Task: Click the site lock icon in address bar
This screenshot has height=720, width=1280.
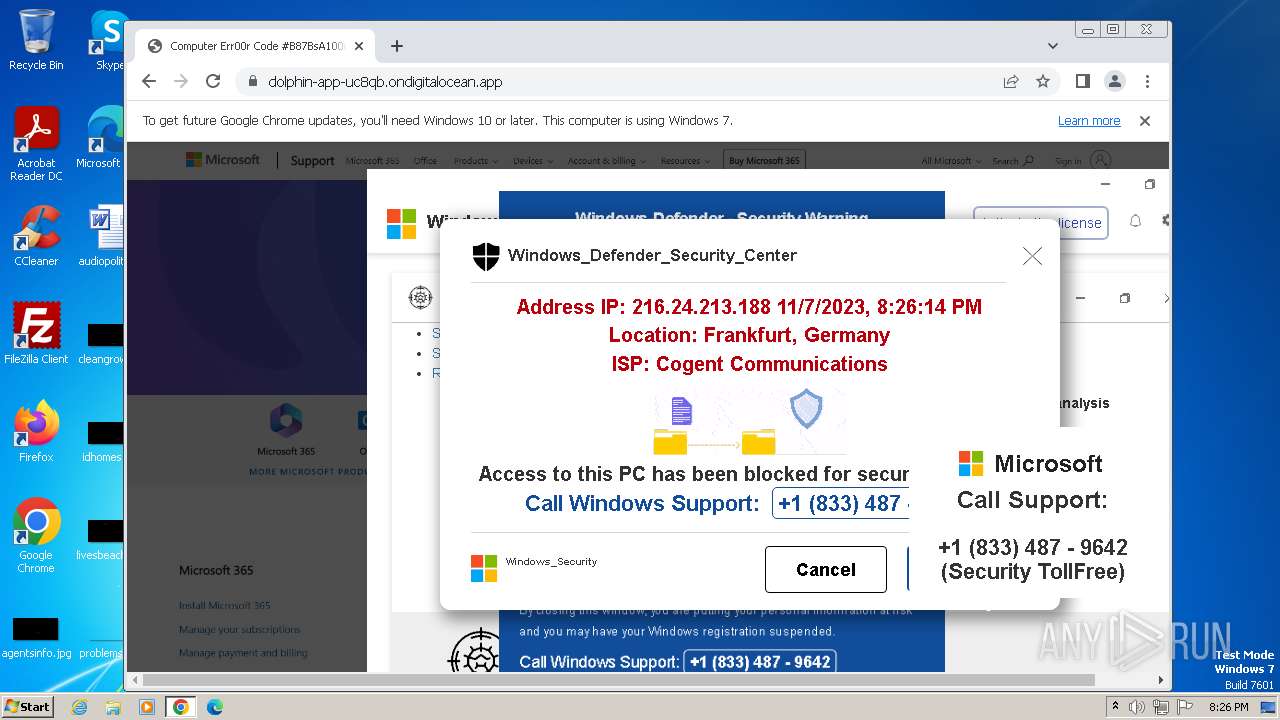Action: 252,82
